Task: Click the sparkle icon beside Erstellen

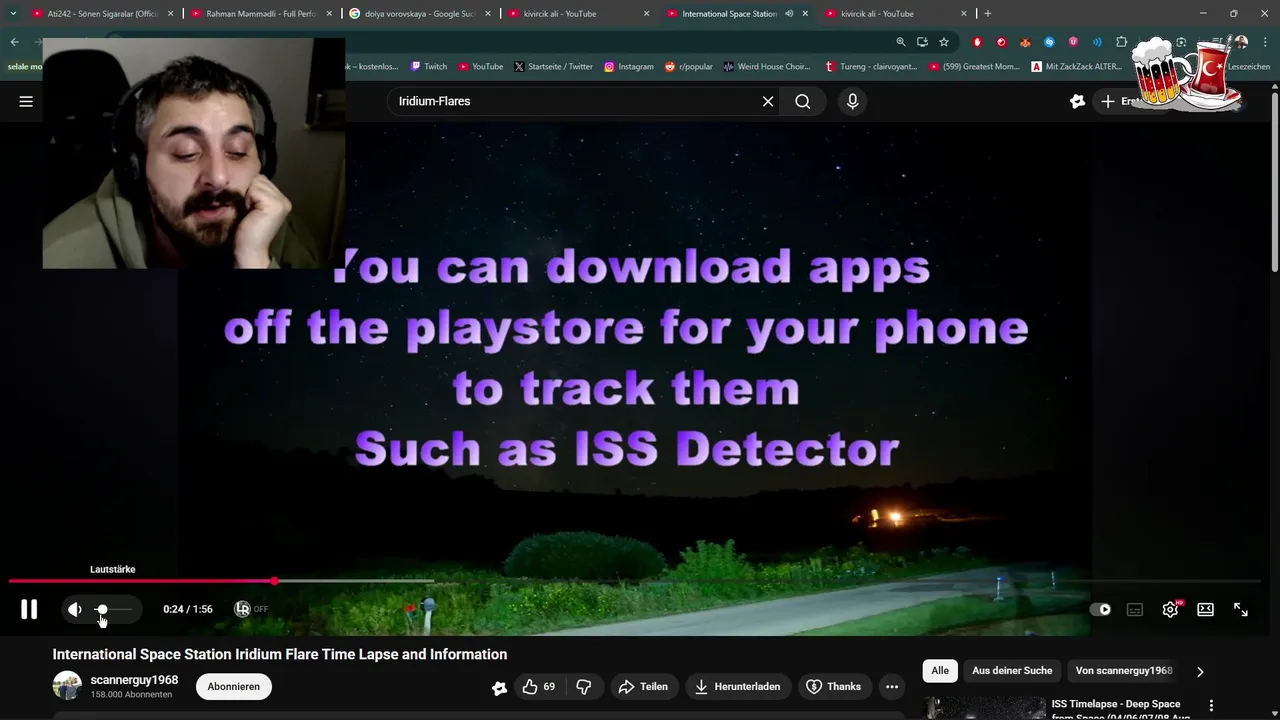Action: [1077, 101]
